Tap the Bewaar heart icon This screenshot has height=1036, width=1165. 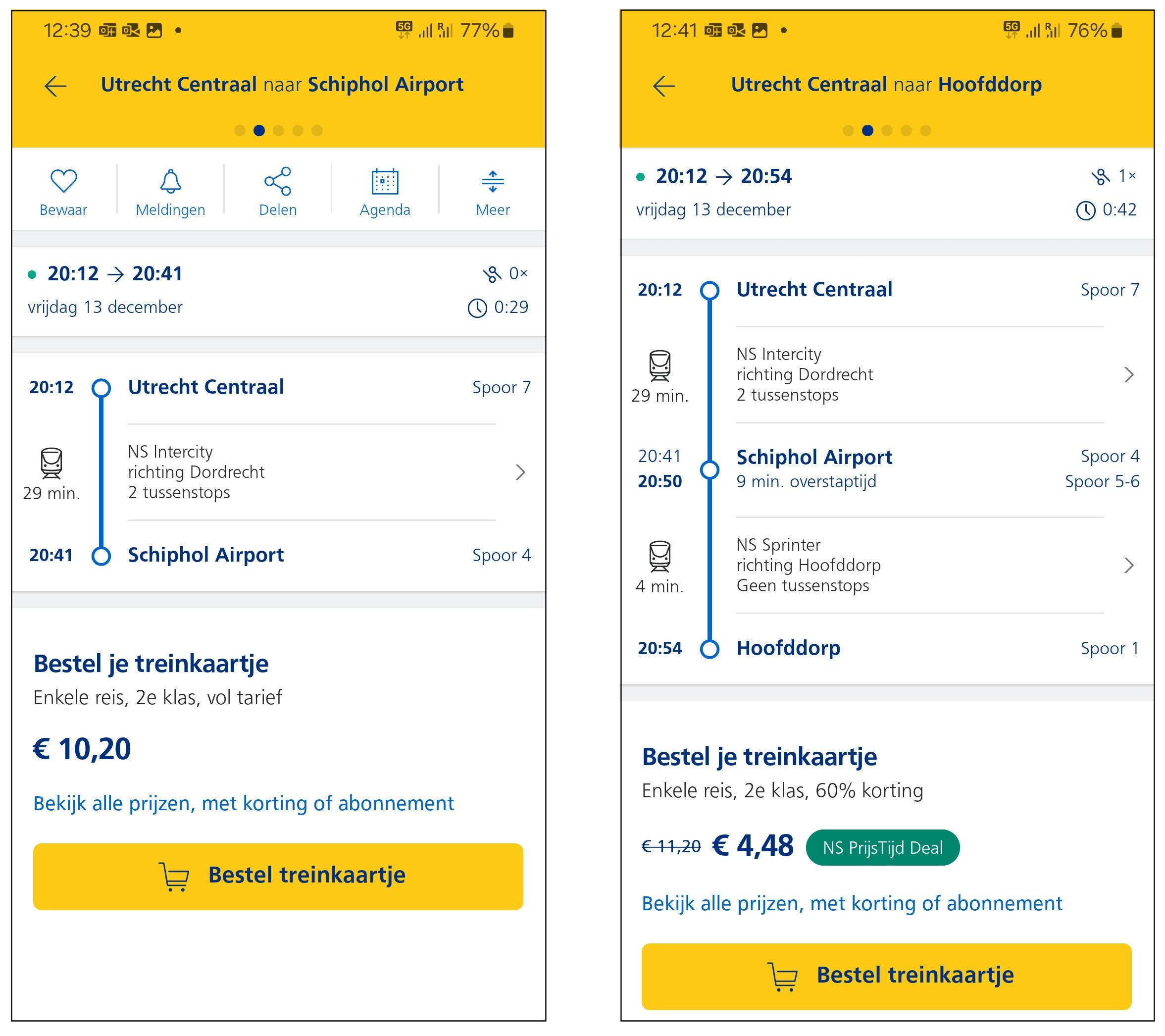click(63, 182)
